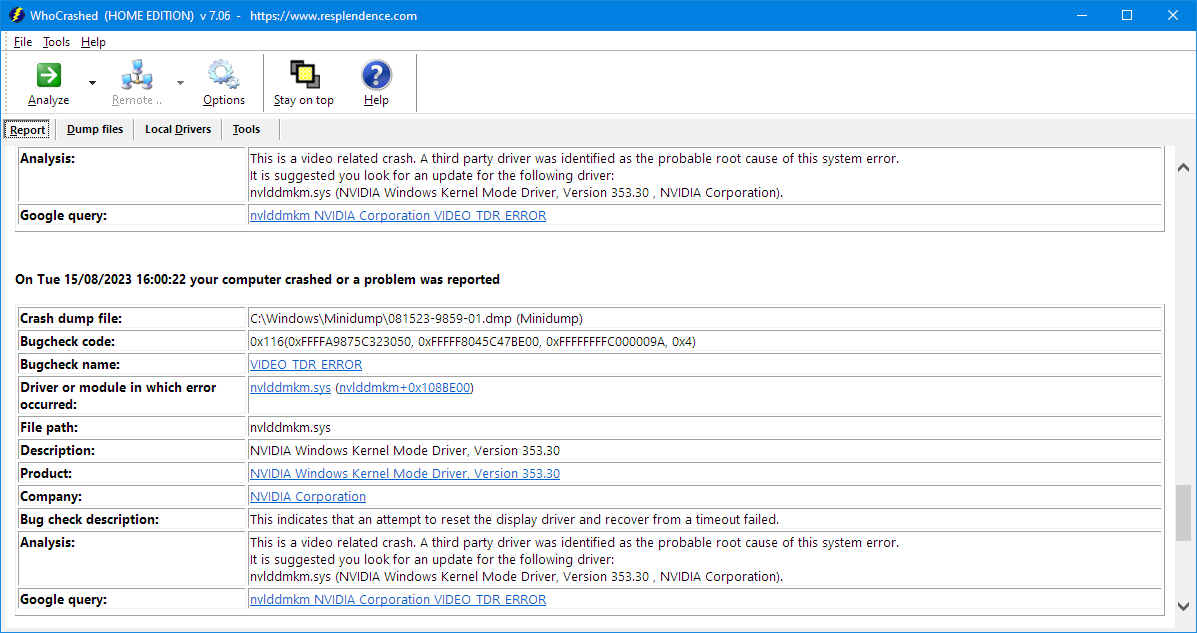1197x633 pixels.
Task: Select crash dump path 081523-9859-01.dmp text
Action: point(416,318)
